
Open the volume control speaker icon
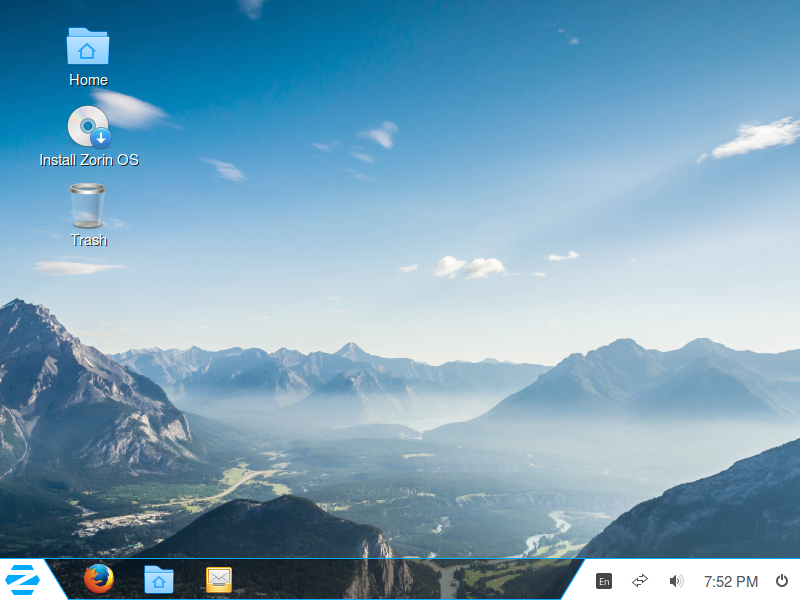[x=676, y=581]
